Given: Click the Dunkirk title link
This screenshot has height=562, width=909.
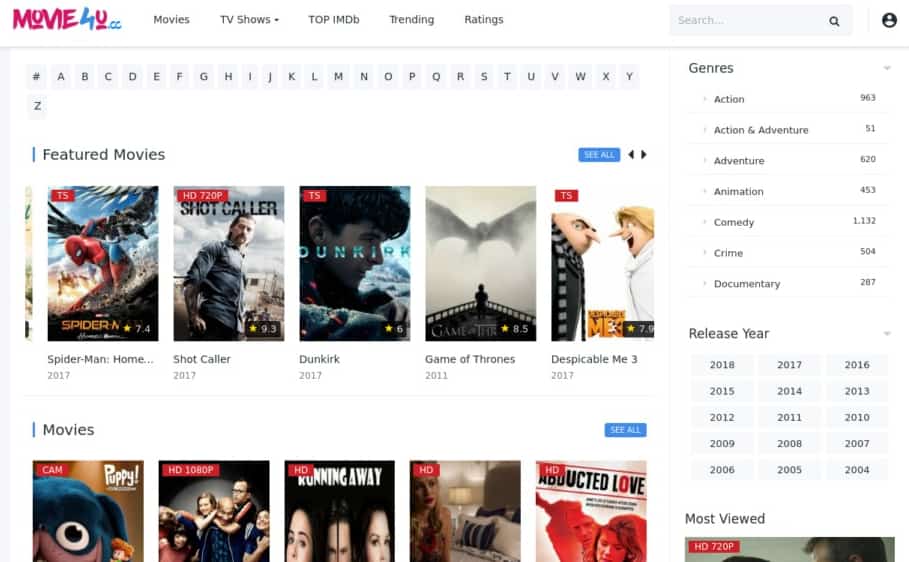Looking at the screenshot, I should 319,359.
